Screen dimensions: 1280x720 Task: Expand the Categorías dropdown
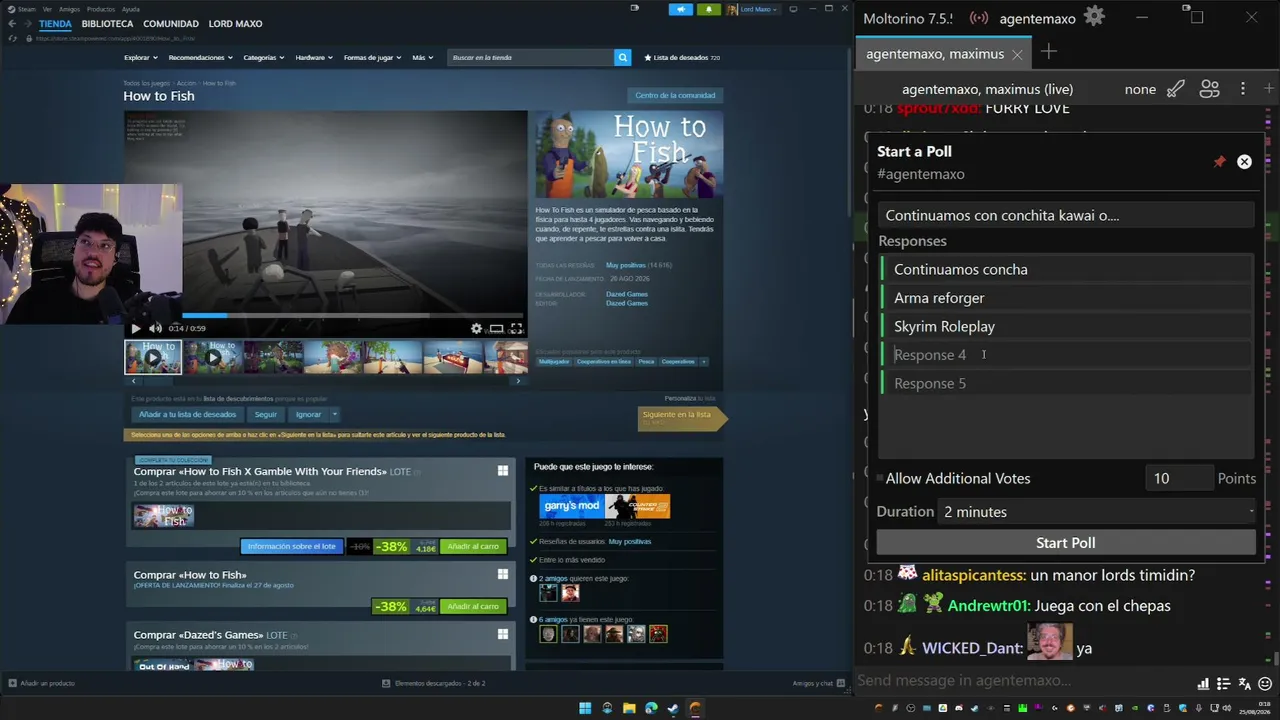pyautogui.click(x=263, y=58)
